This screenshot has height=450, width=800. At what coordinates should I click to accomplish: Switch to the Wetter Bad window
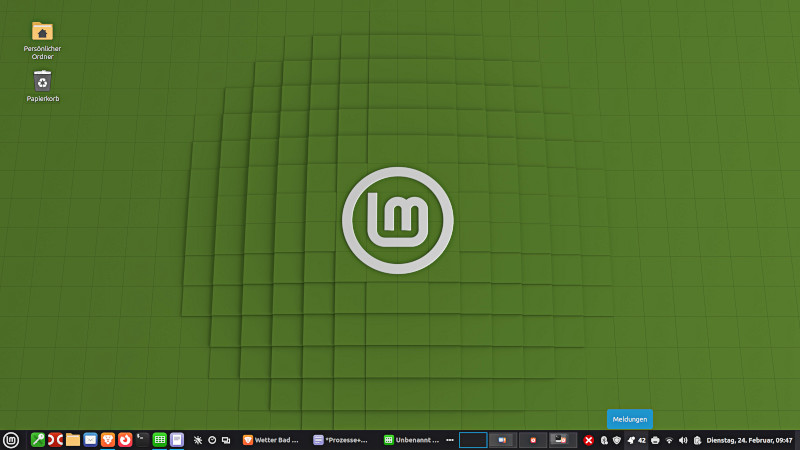pos(271,440)
